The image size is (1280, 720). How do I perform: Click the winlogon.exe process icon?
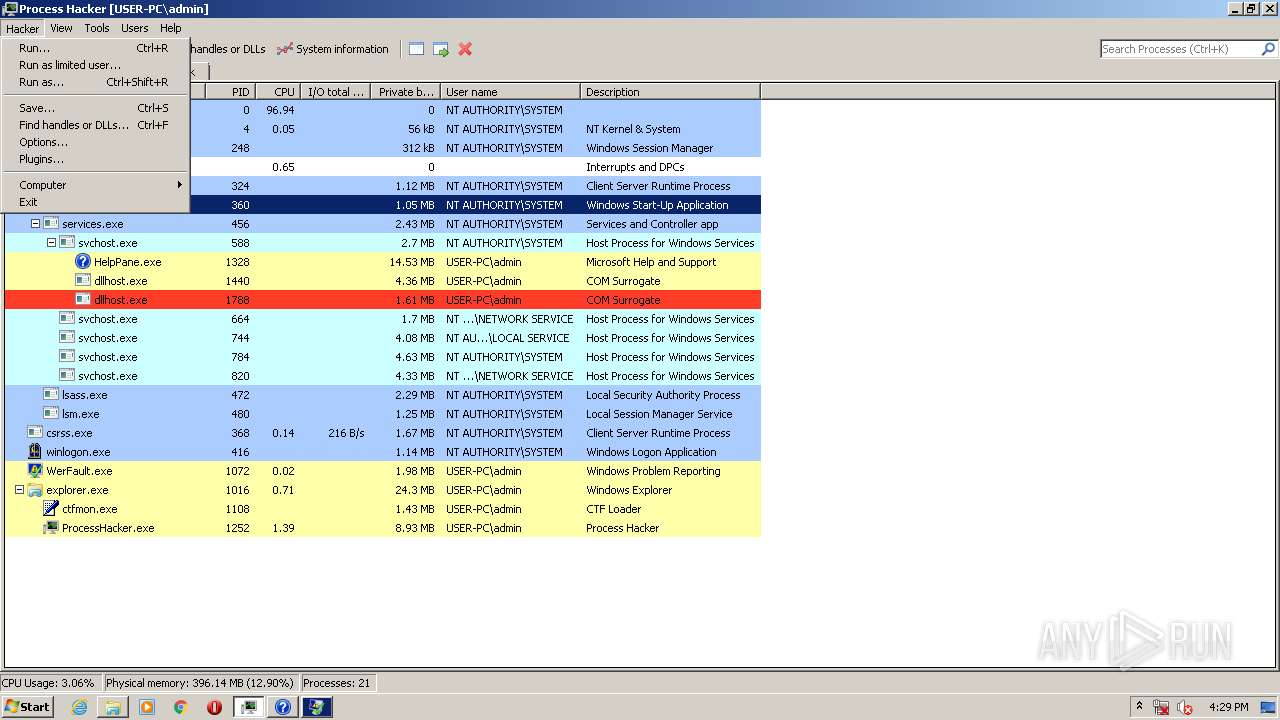click(35, 452)
